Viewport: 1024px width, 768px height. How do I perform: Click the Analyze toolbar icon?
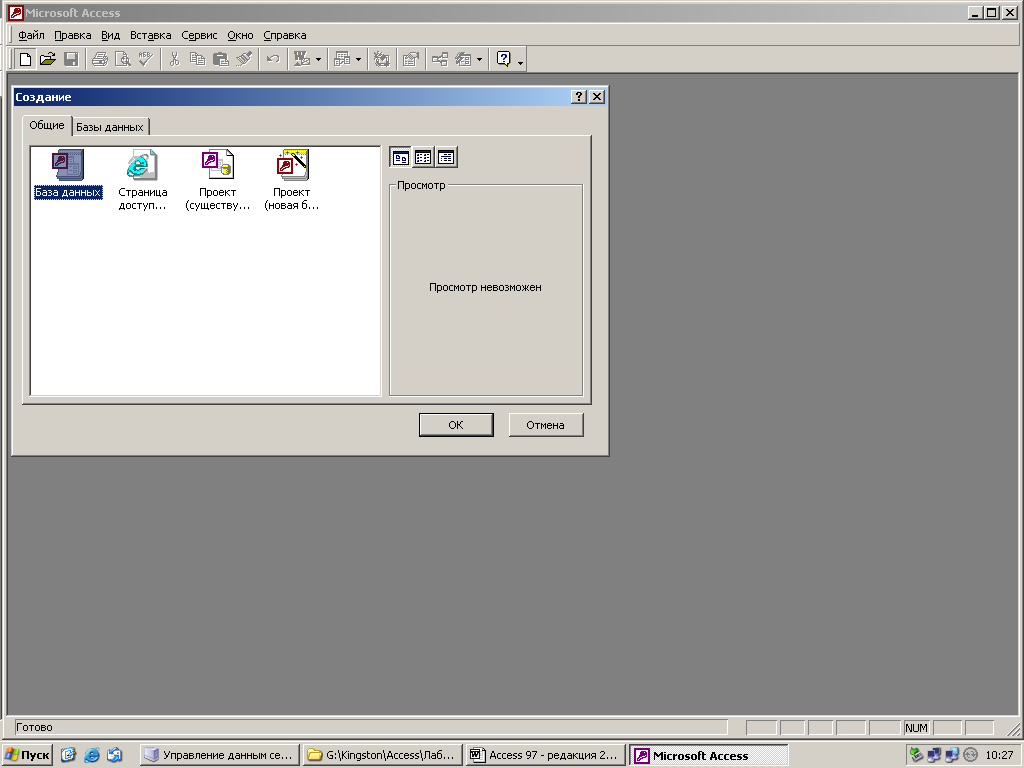342,59
